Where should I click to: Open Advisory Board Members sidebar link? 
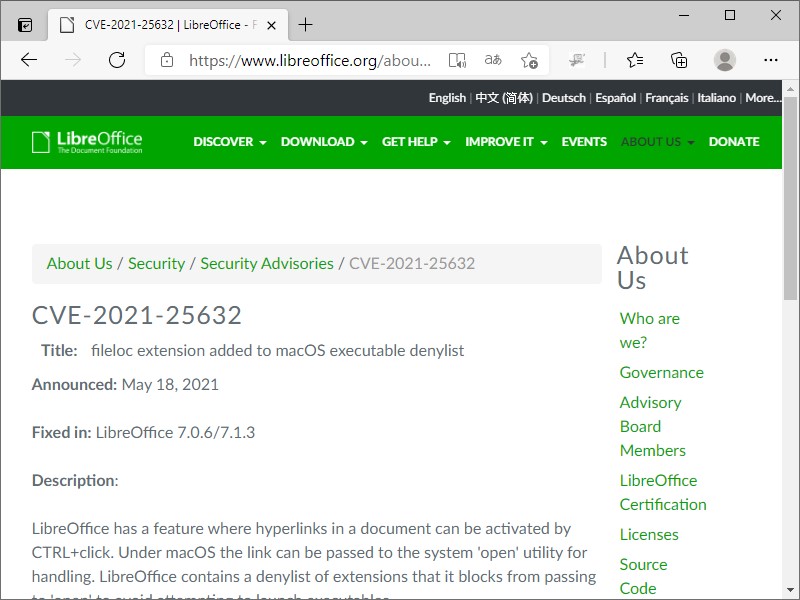[x=653, y=427]
